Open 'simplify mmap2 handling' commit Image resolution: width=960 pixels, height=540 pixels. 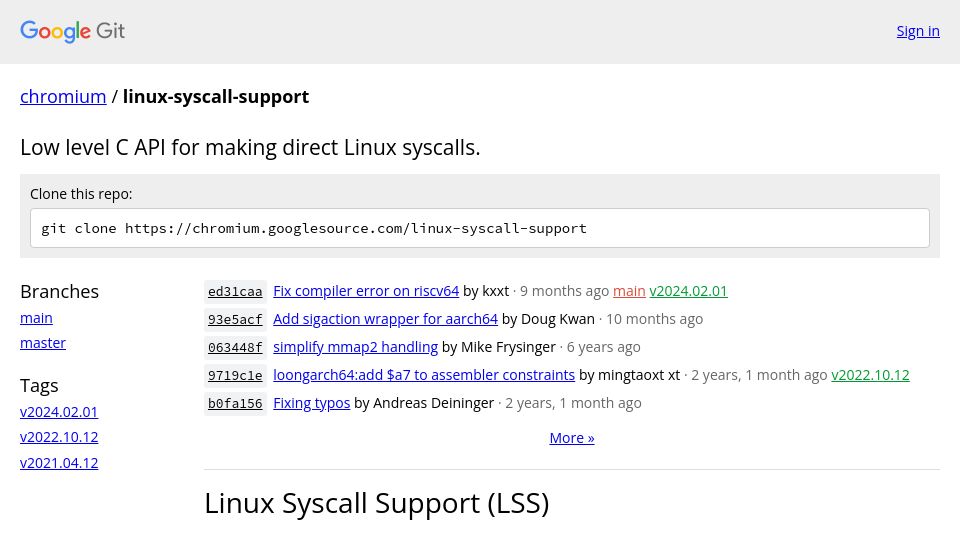356,347
